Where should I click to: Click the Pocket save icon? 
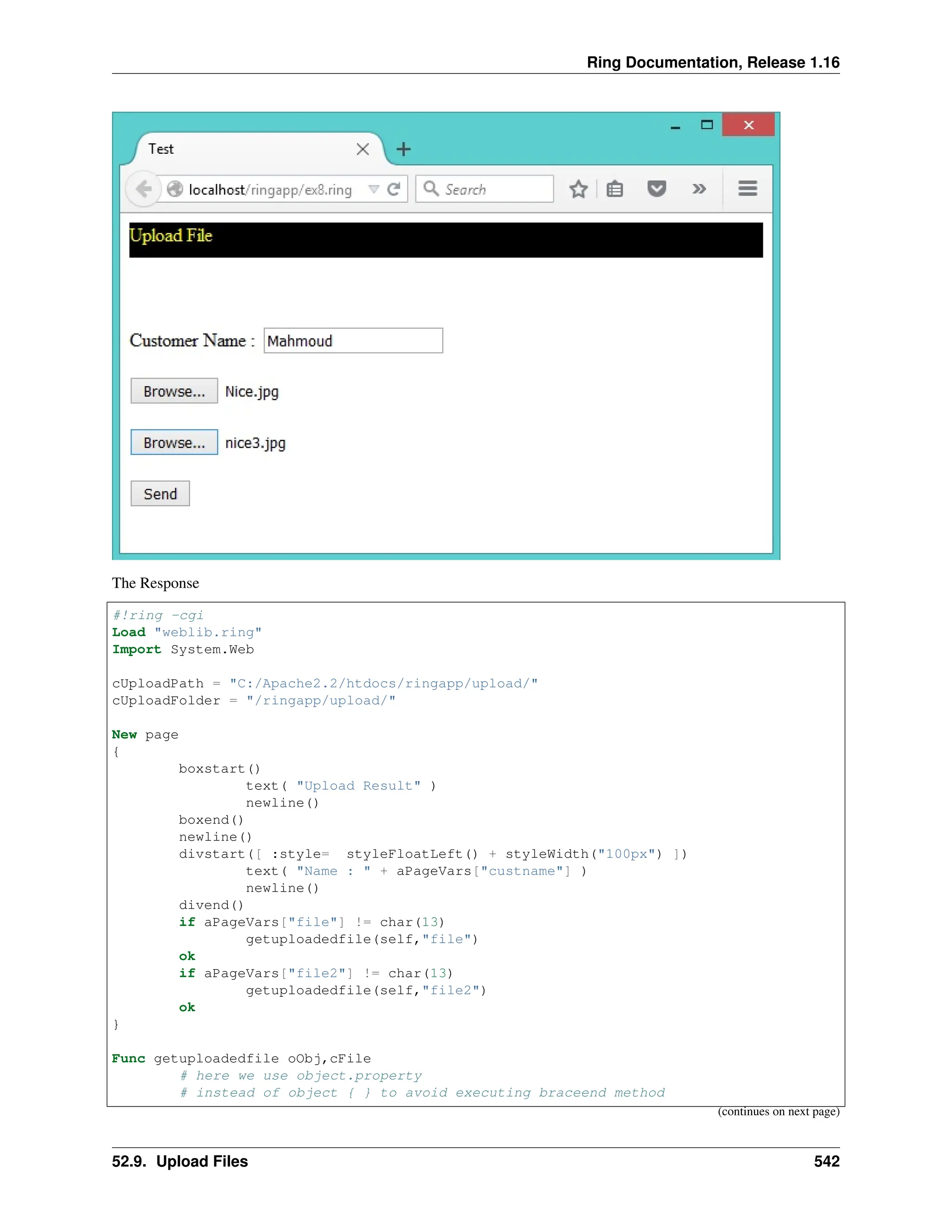point(656,188)
